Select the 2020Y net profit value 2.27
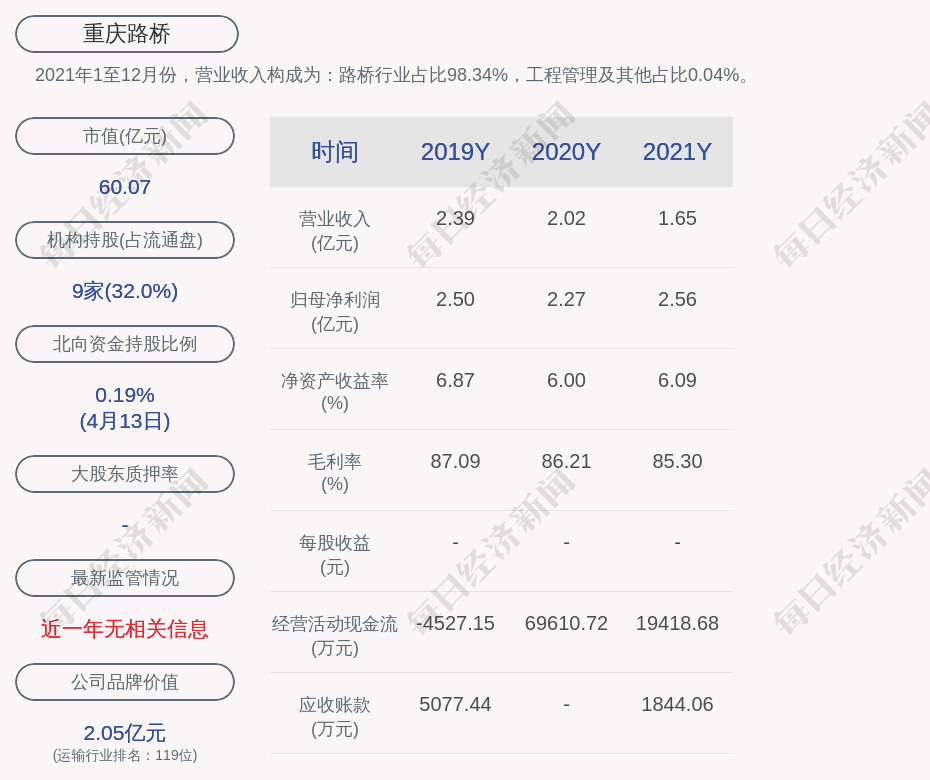This screenshot has height=780, width=930. (566, 300)
